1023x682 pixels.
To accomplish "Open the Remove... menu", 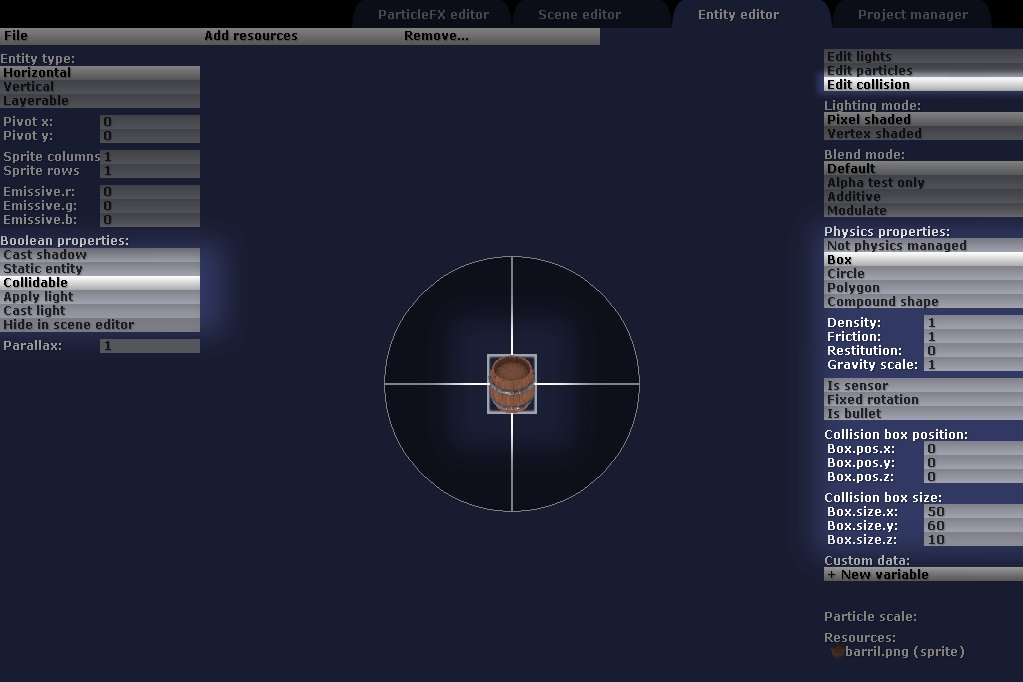I will click(436, 36).
